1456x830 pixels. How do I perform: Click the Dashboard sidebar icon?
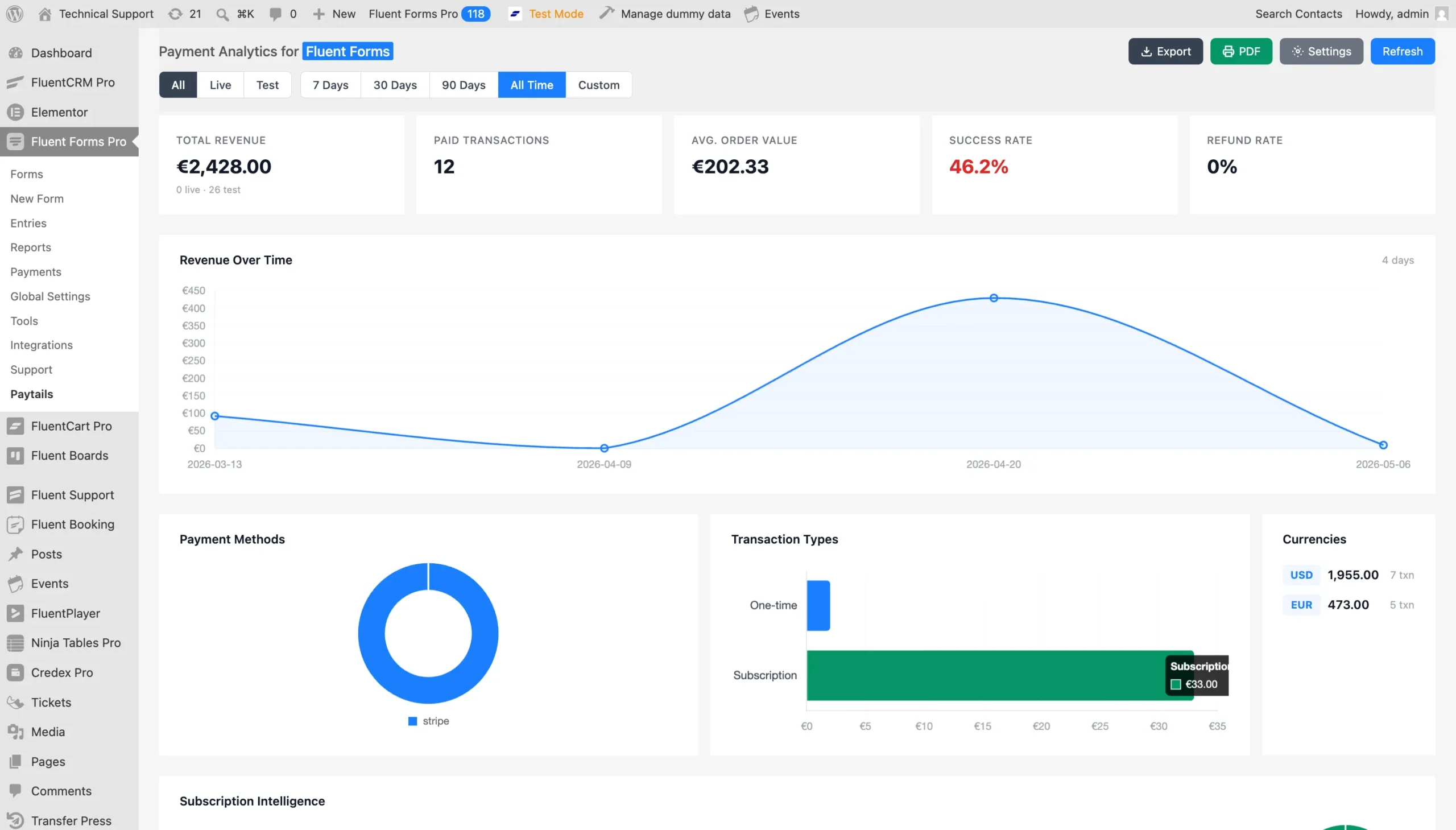click(x=16, y=53)
